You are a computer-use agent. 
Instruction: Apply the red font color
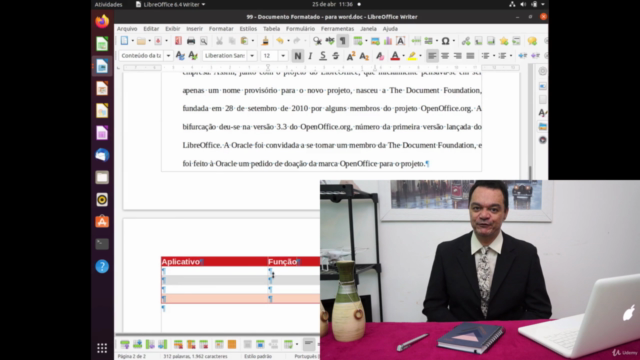pyautogui.click(x=395, y=56)
